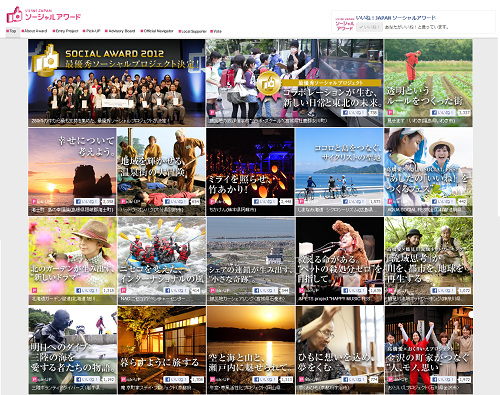
Task: Click the gold thumbs-up trophy icon in the banner
Action: point(46,60)
